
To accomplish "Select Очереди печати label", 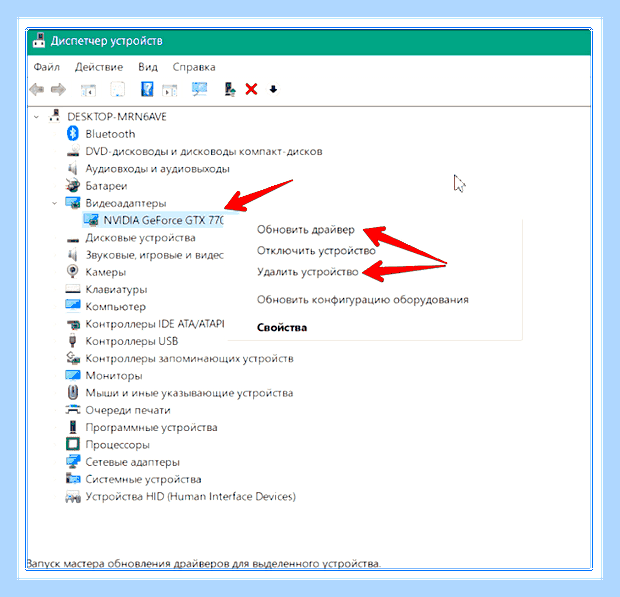I will coord(128,410).
